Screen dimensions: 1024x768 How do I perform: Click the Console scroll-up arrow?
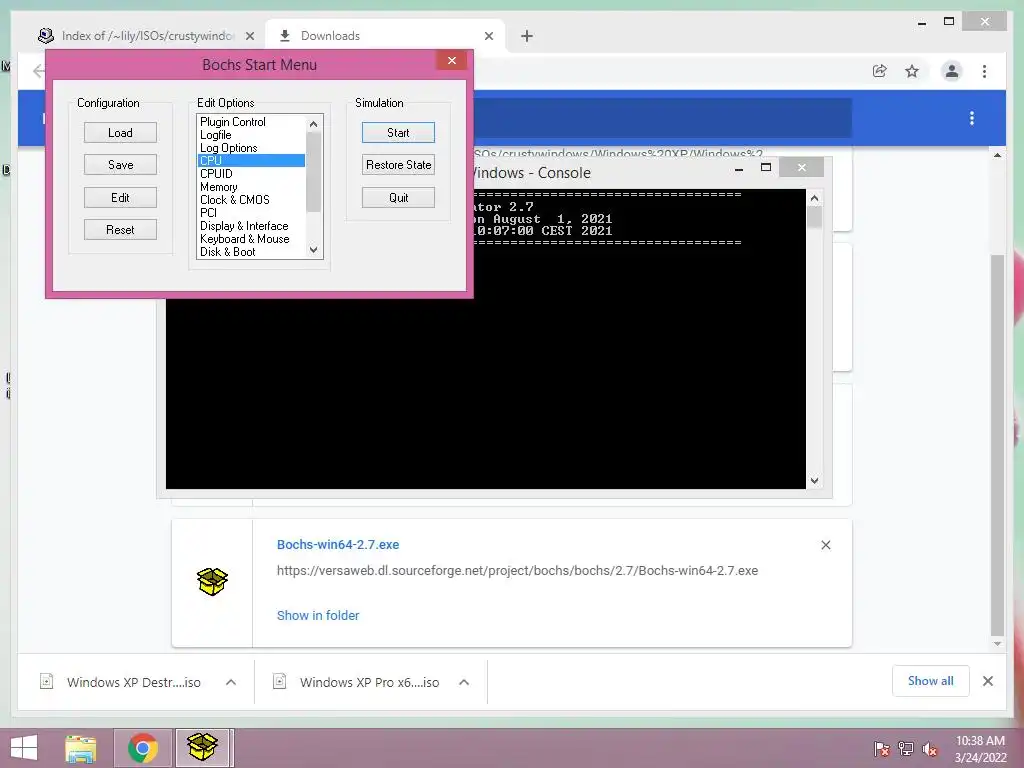click(814, 198)
